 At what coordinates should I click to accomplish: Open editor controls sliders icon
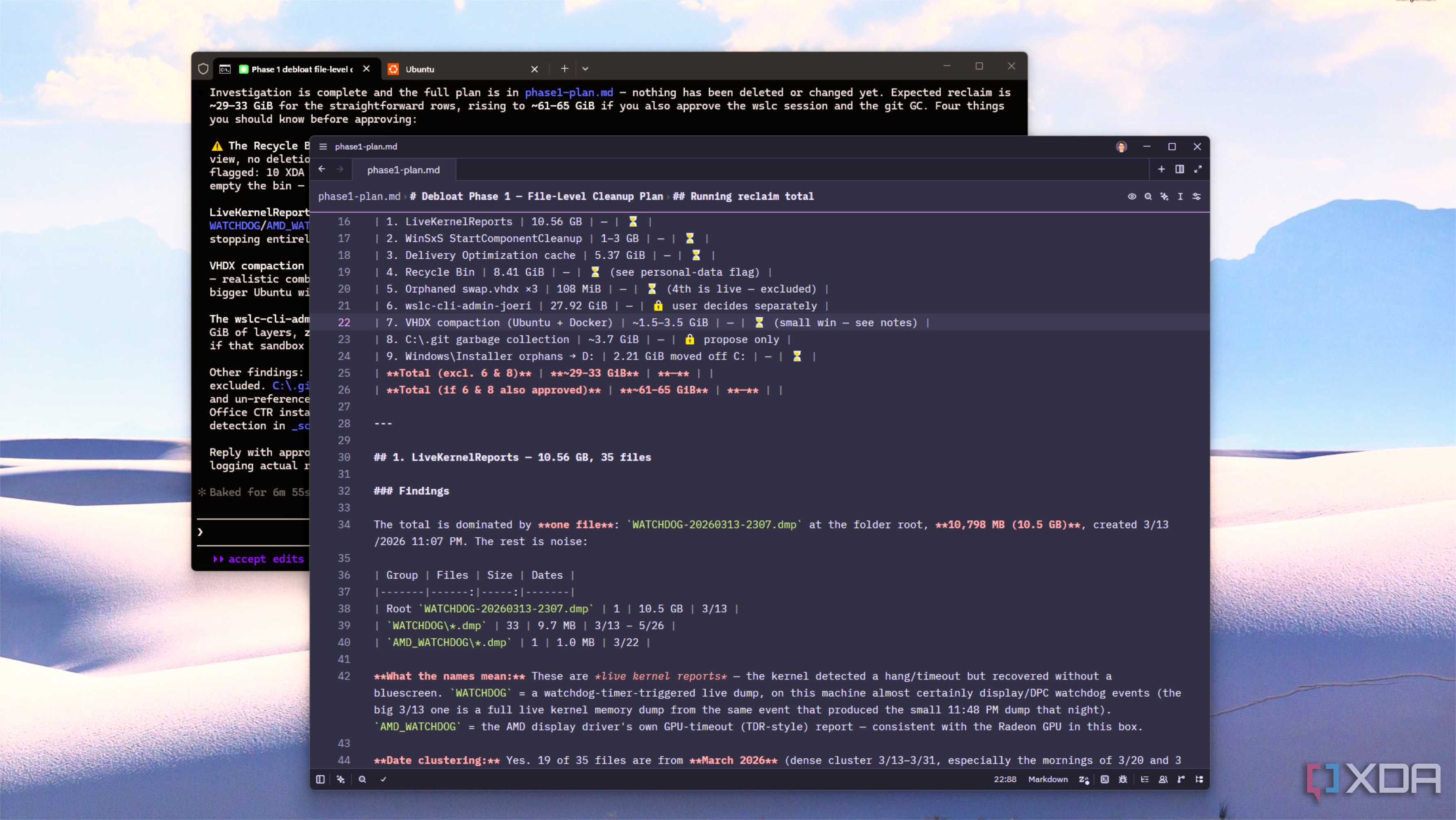point(1197,196)
